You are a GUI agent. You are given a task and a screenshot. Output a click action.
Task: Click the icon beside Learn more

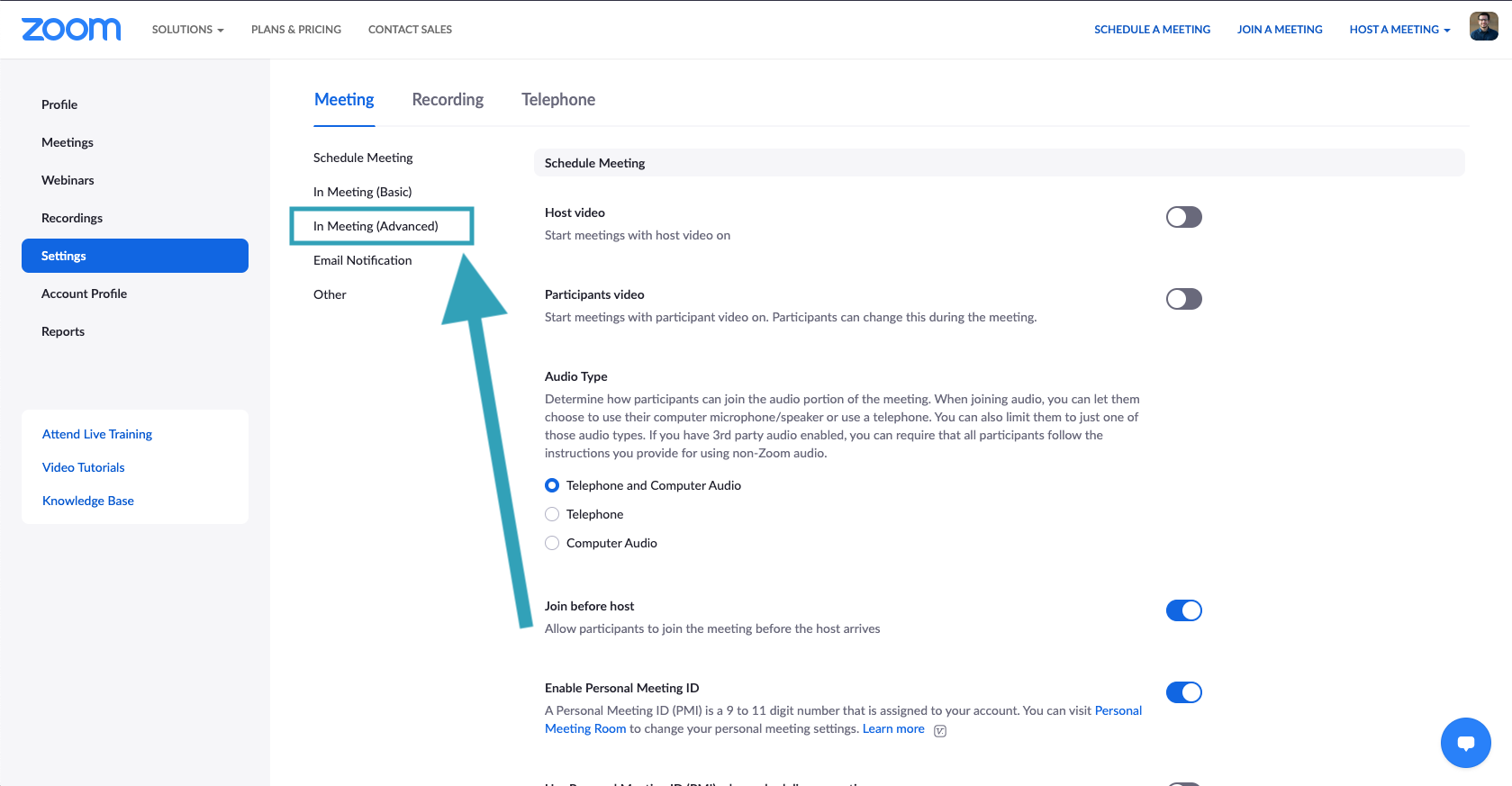tap(940, 730)
